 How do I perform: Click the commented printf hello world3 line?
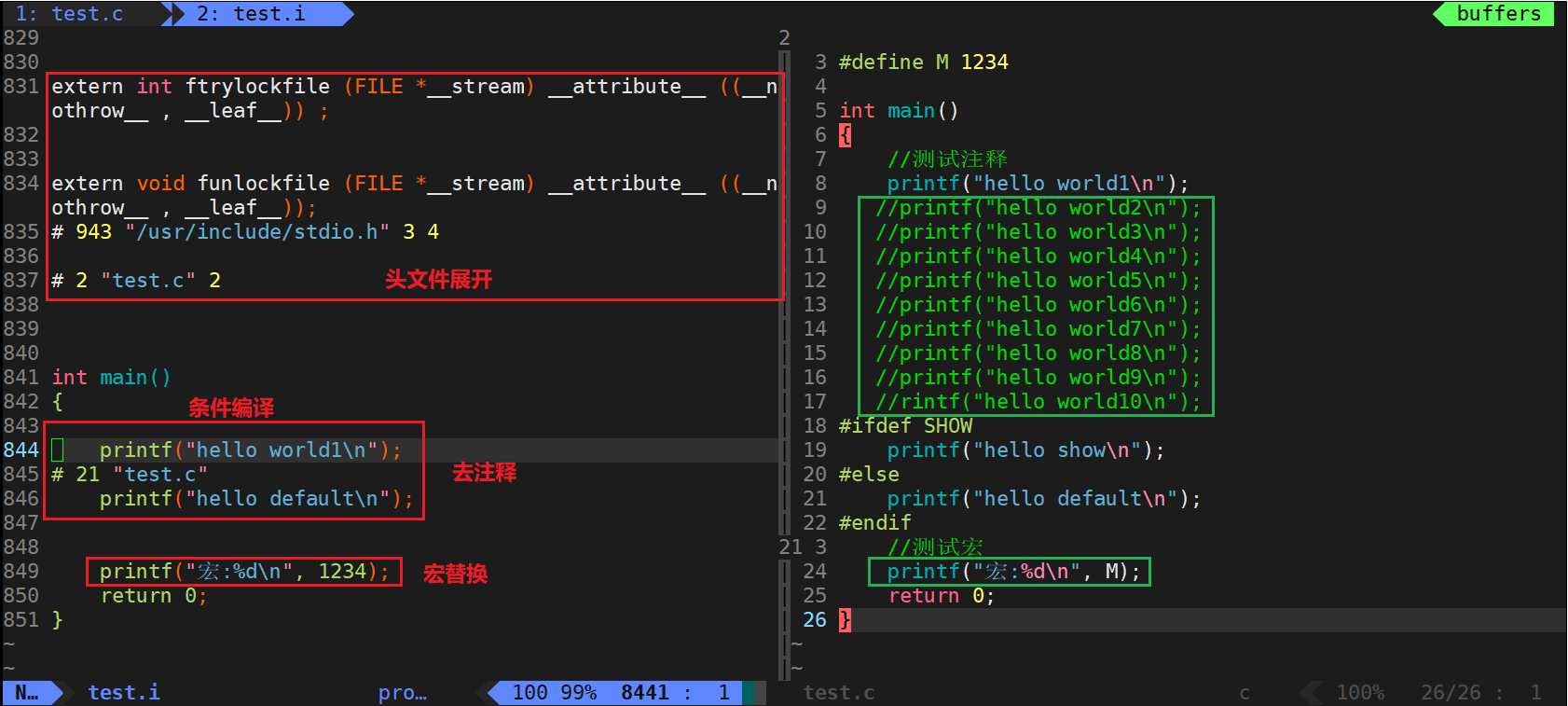point(1038,232)
